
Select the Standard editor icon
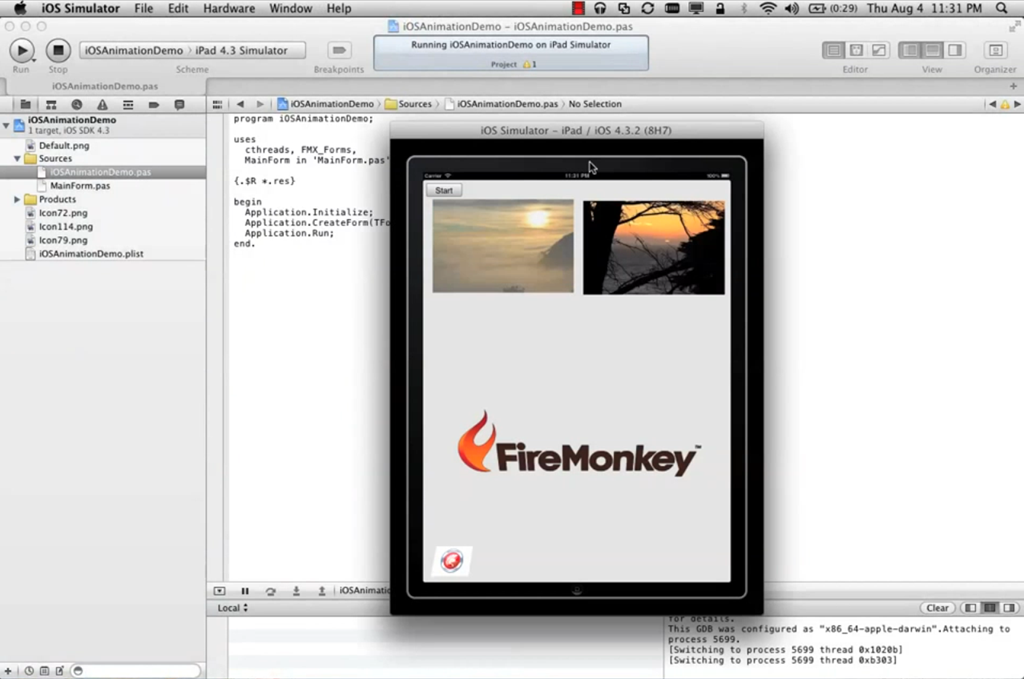click(x=833, y=50)
